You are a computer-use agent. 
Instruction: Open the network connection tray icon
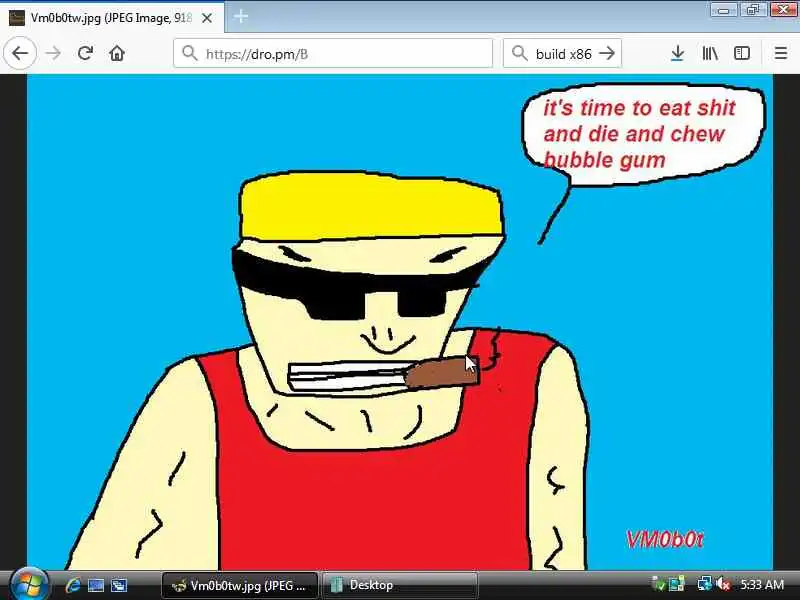coord(705,584)
